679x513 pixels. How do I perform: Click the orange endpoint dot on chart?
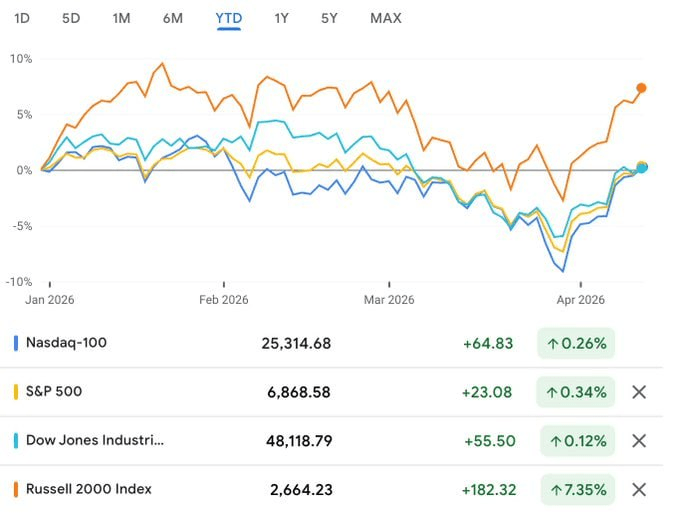point(641,88)
